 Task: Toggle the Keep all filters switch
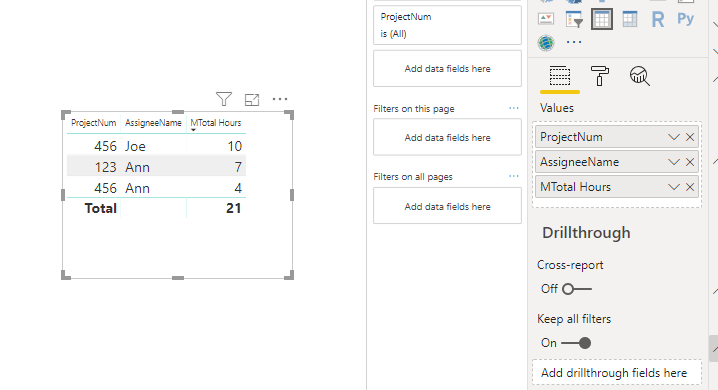point(576,343)
